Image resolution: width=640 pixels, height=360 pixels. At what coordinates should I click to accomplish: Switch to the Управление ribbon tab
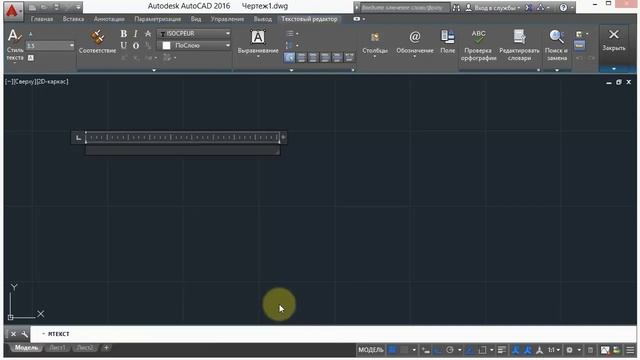(x=227, y=19)
